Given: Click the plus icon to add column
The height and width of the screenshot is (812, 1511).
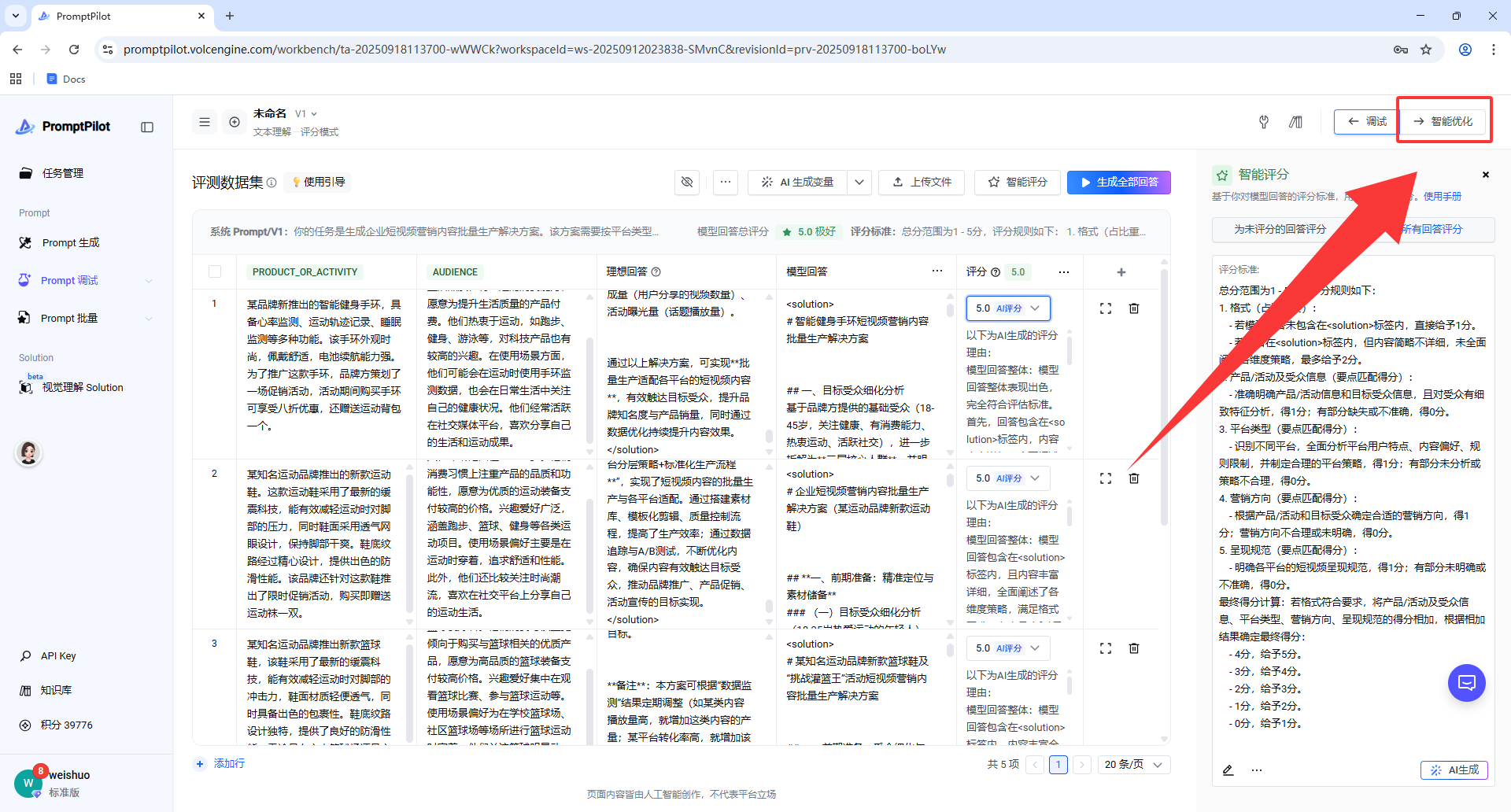Looking at the screenshot, I should [x=1121, y=272].
